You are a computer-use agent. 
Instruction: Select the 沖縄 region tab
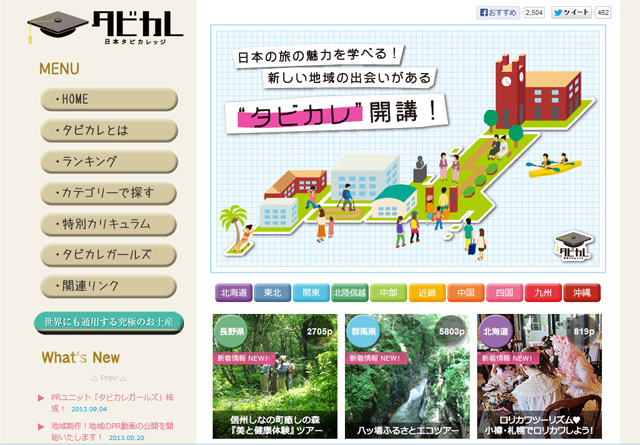click(582, 293)
